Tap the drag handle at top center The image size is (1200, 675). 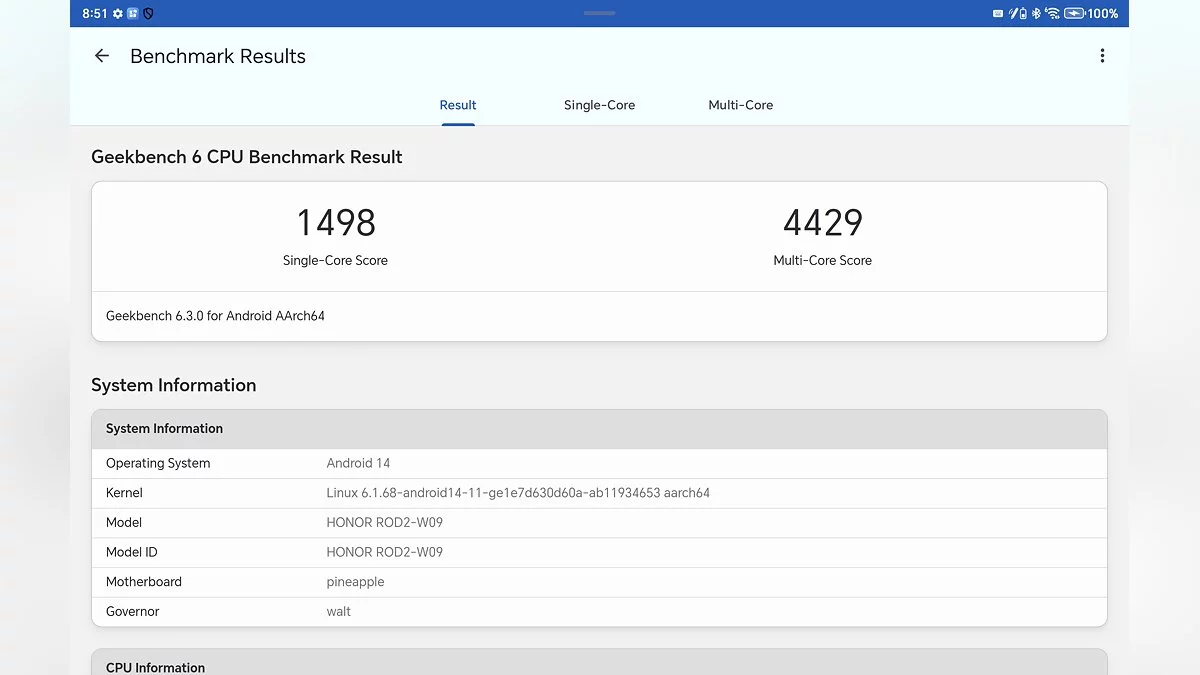pos(599,13)
